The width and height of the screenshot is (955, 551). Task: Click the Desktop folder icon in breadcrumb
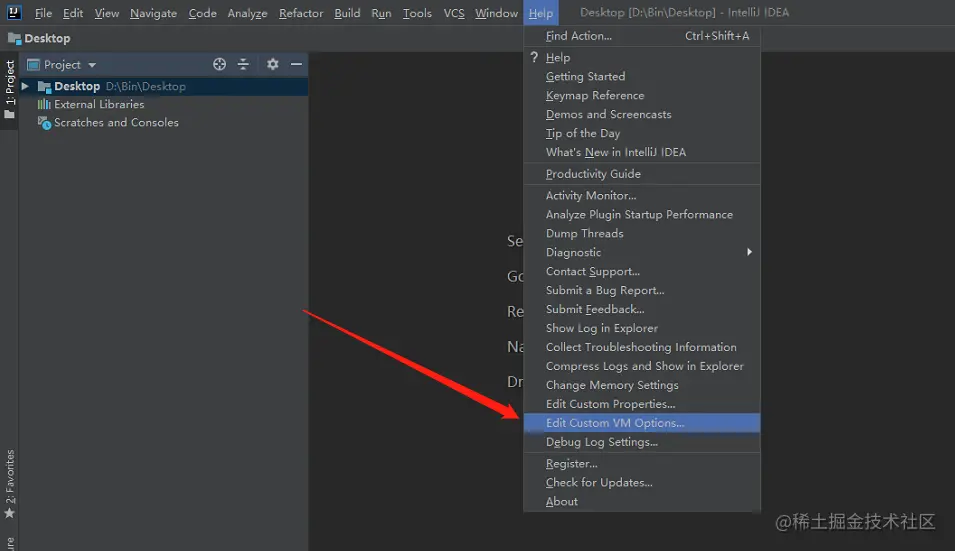coord(14,38)
